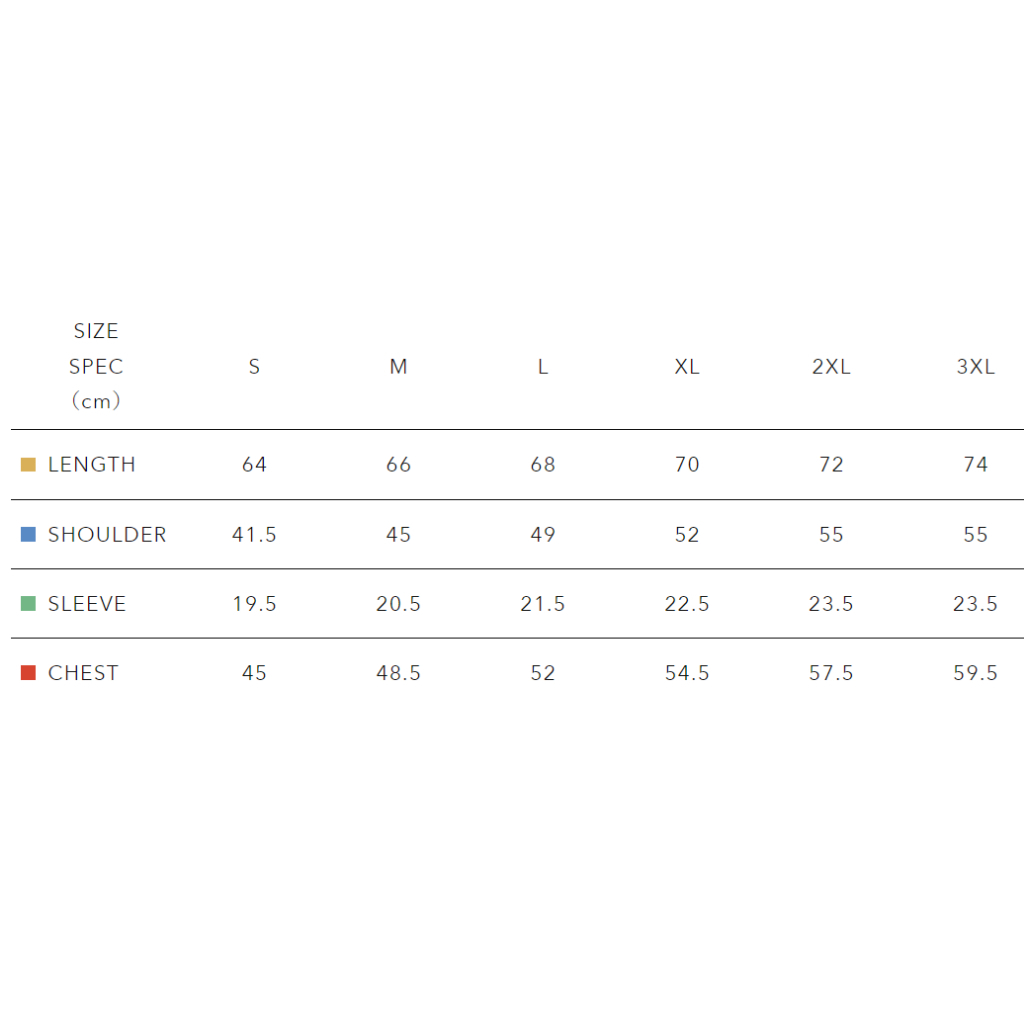
Task: Pick the 59.5 chest value for 3XL
Action: [975, 673]
